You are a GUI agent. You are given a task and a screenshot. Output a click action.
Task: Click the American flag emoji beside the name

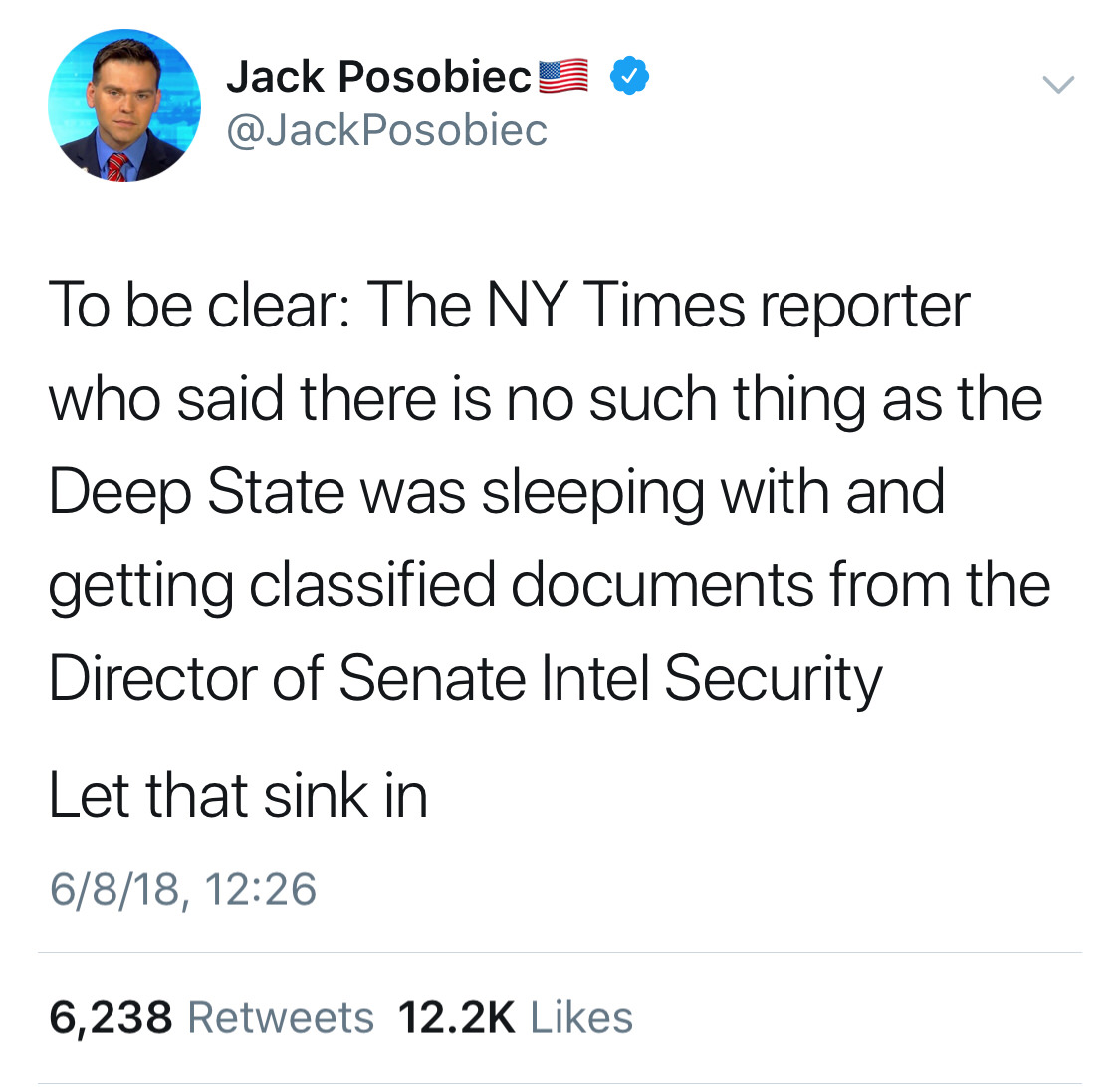(x=562, y=76)
